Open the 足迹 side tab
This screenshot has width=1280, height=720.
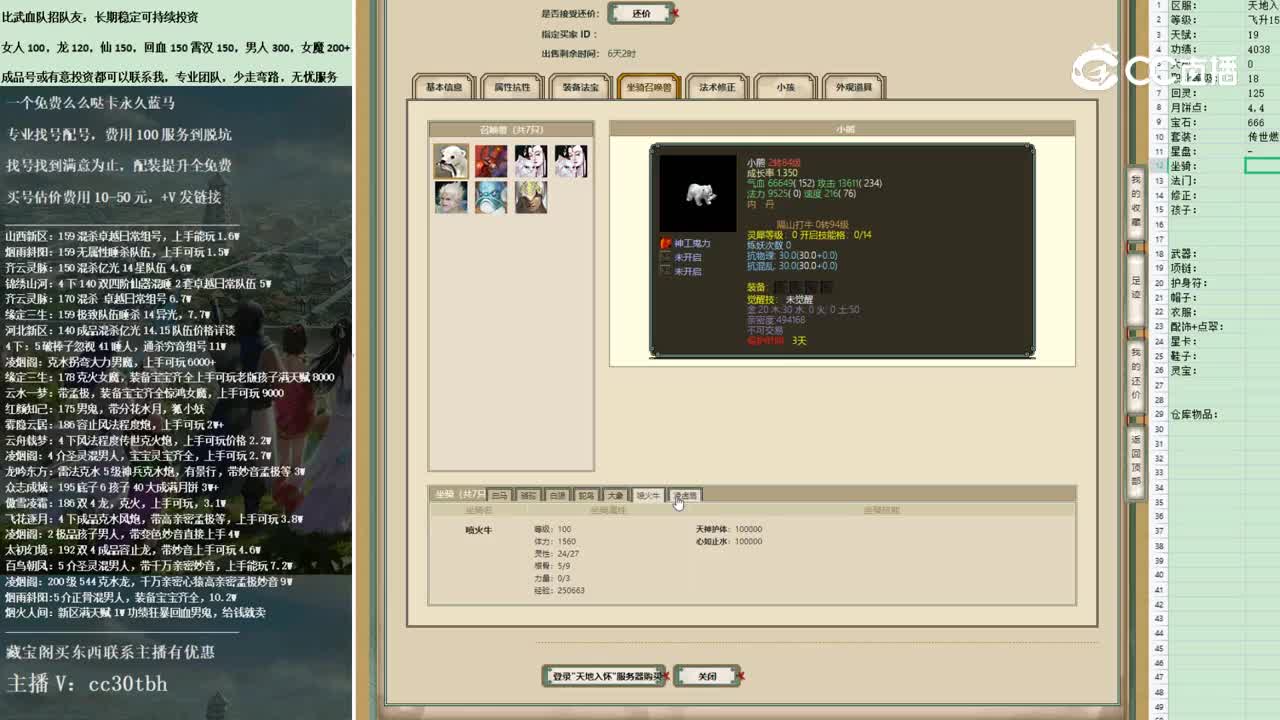click(1135, 288)
